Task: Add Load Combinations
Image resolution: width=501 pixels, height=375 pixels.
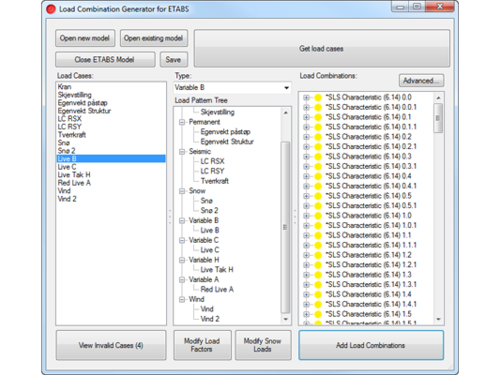Action: click(x=371, y=345)
